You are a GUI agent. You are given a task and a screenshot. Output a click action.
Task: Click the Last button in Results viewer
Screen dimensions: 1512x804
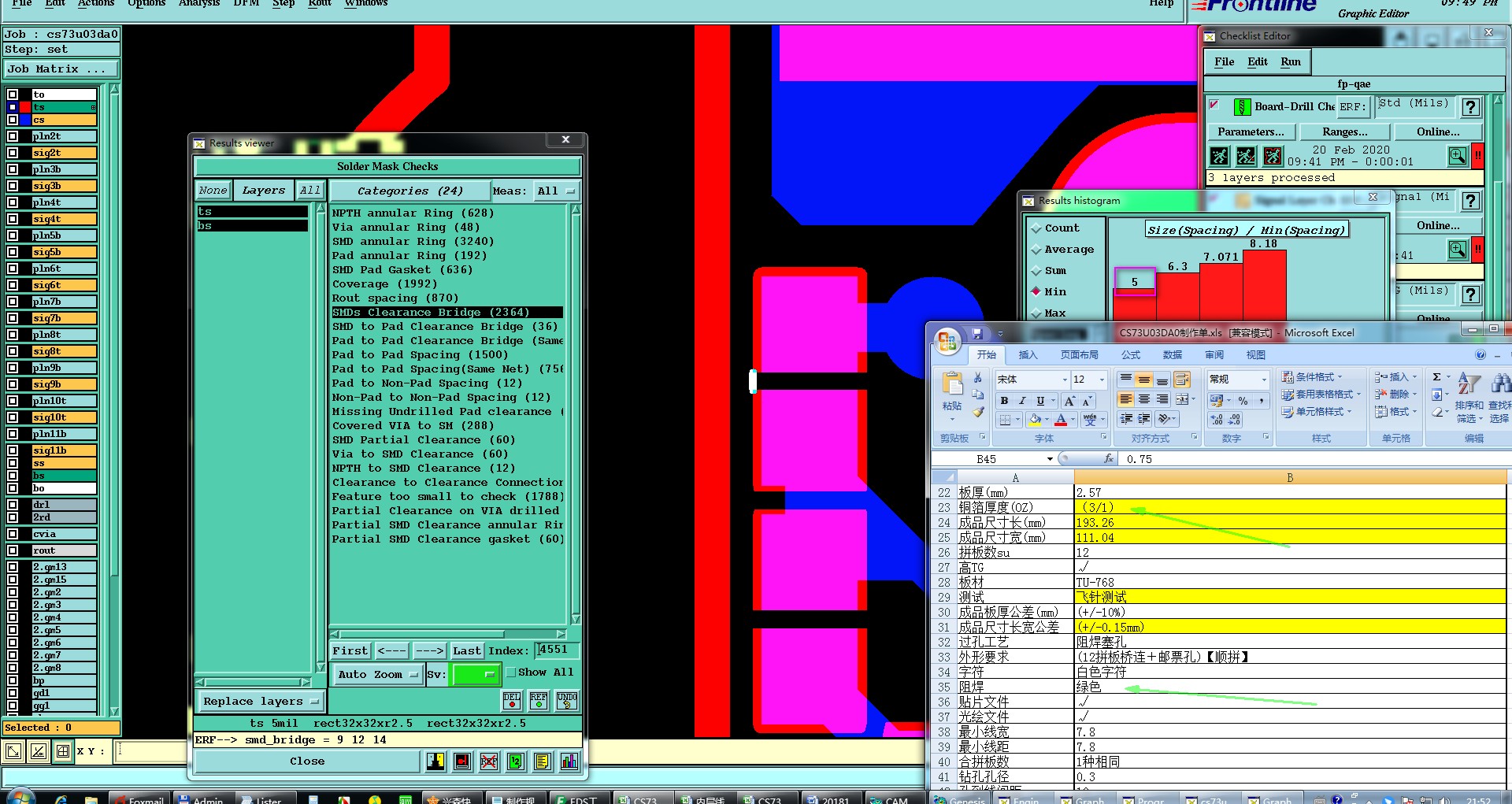pos(466,650)
